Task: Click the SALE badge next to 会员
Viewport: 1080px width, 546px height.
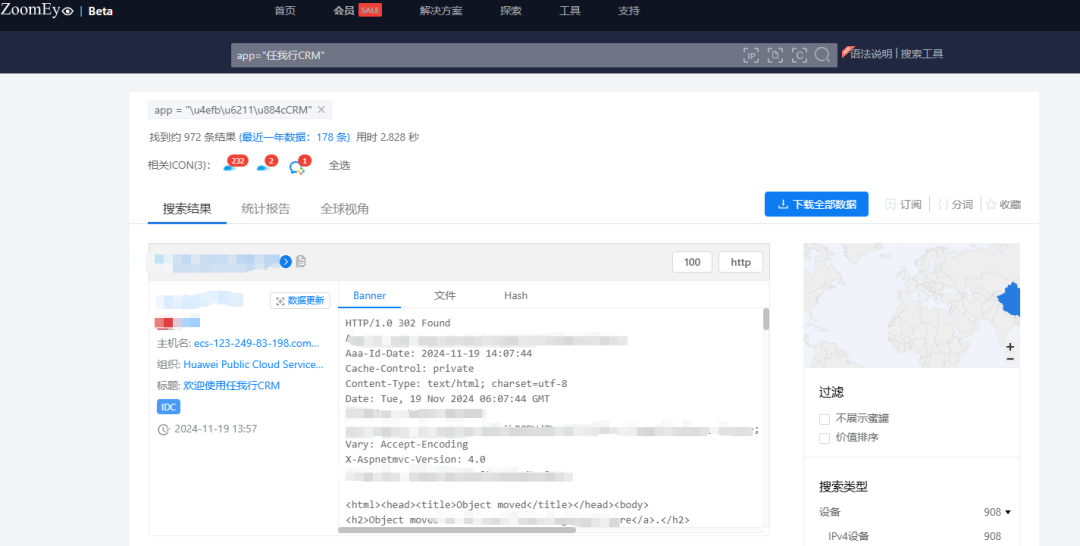Action: [x=370, y=10]
